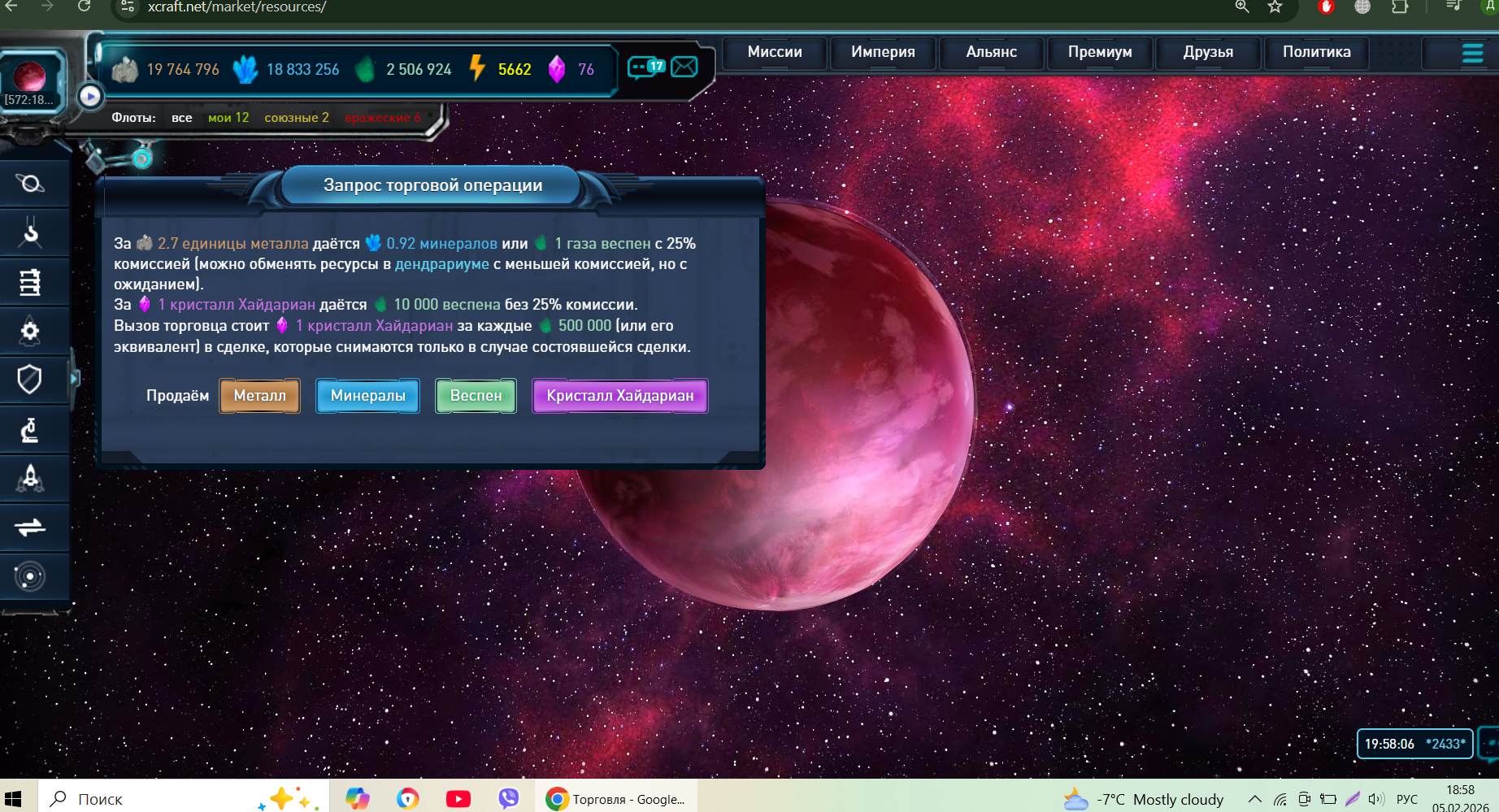Open the microscope research icon
This screenshot has height=812, width=1499.
point(30,429)
